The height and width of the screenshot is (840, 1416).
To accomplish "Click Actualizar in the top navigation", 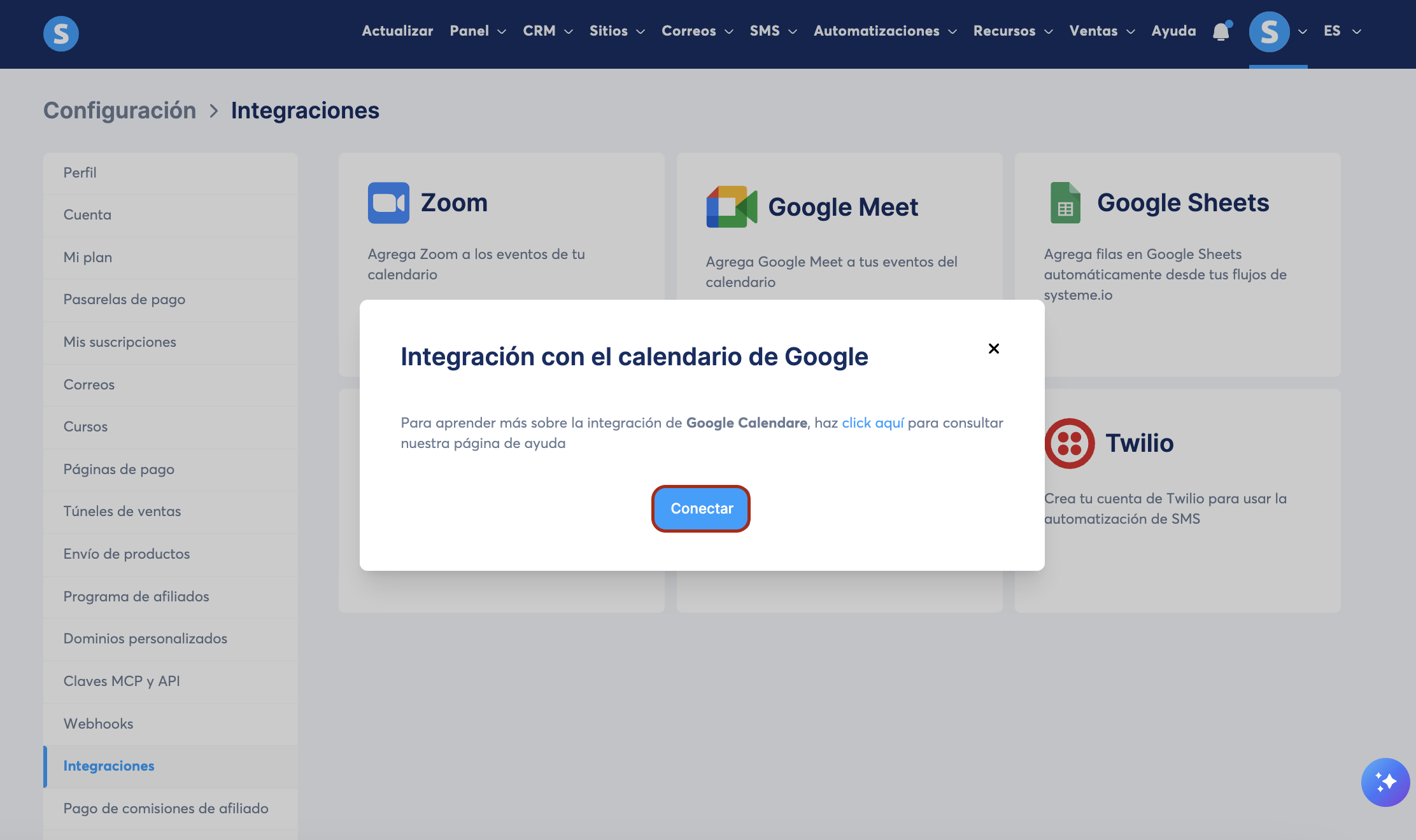I will 397,31.
